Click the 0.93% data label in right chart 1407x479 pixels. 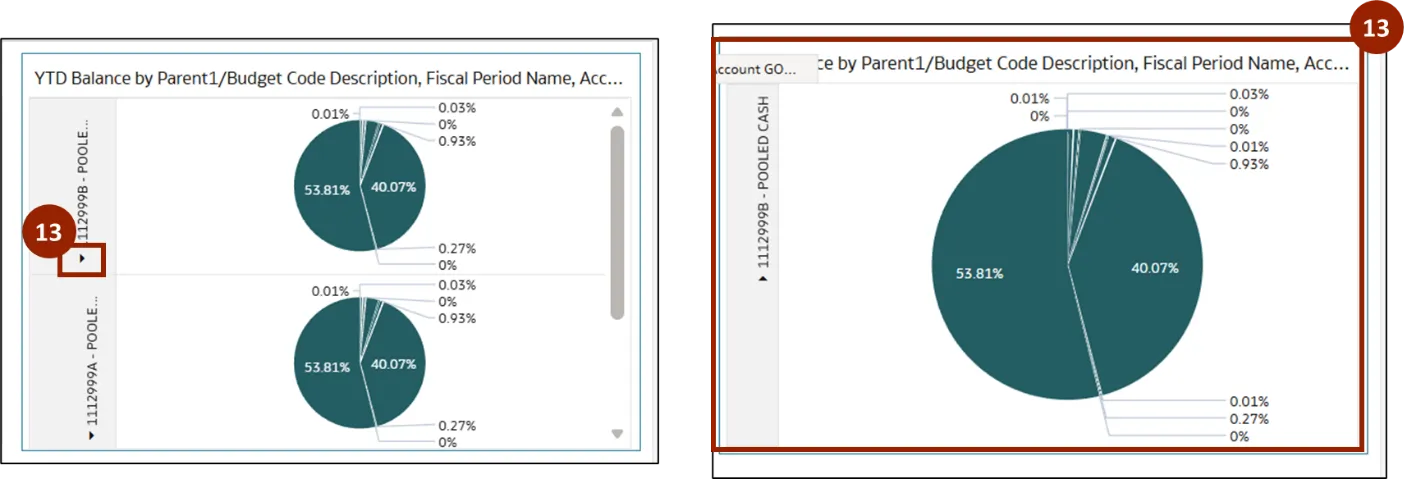[x=1249, y=164]
